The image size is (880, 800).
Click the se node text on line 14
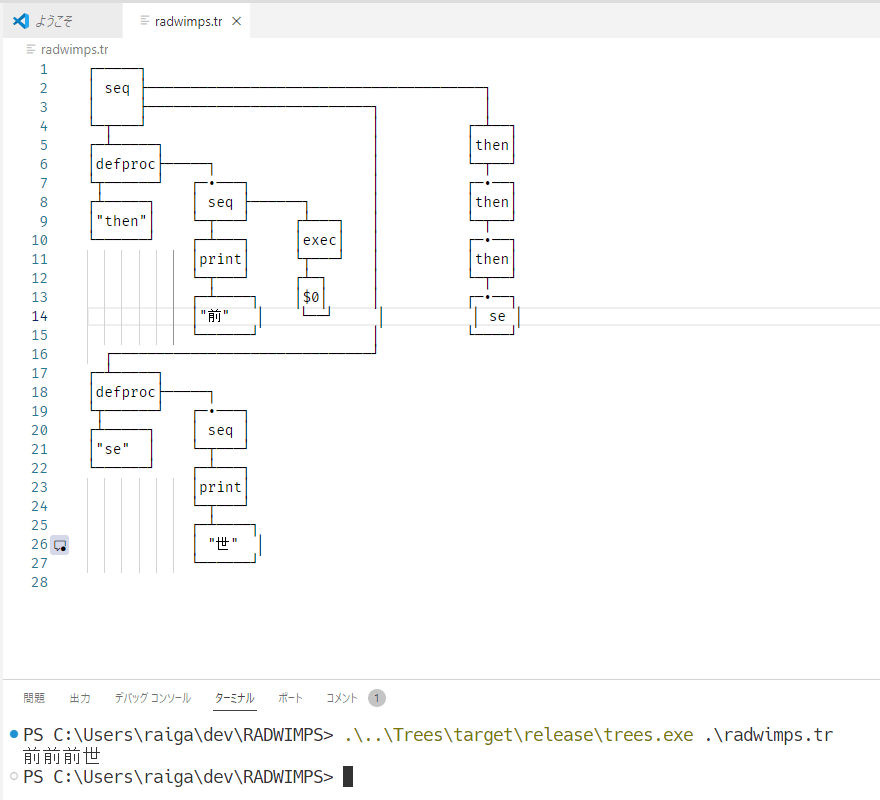(497, 317)
